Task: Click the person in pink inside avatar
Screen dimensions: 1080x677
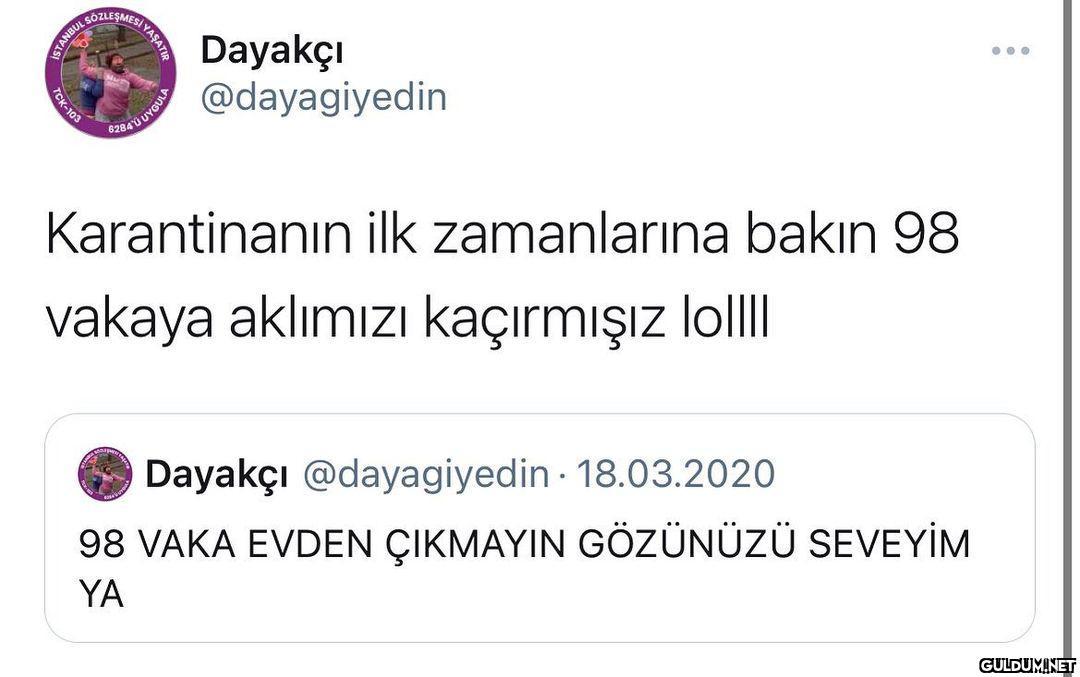Action: click(116, 84)
